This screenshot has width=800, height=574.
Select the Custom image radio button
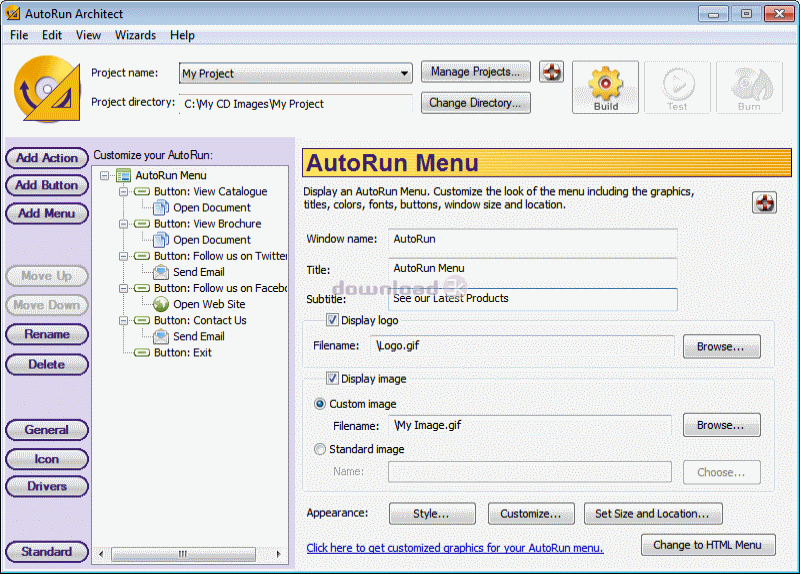click(320, 404)
